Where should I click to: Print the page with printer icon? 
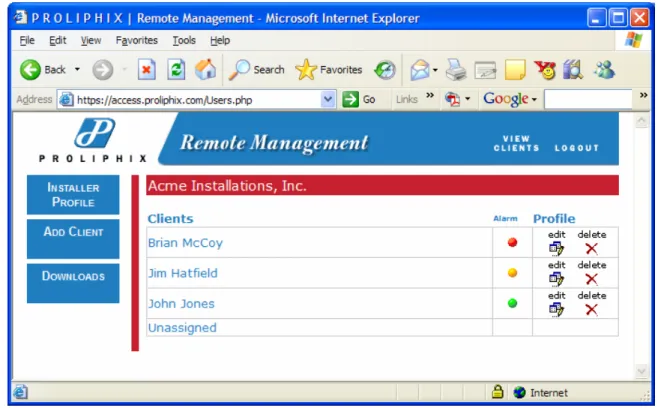coord(456,70)
